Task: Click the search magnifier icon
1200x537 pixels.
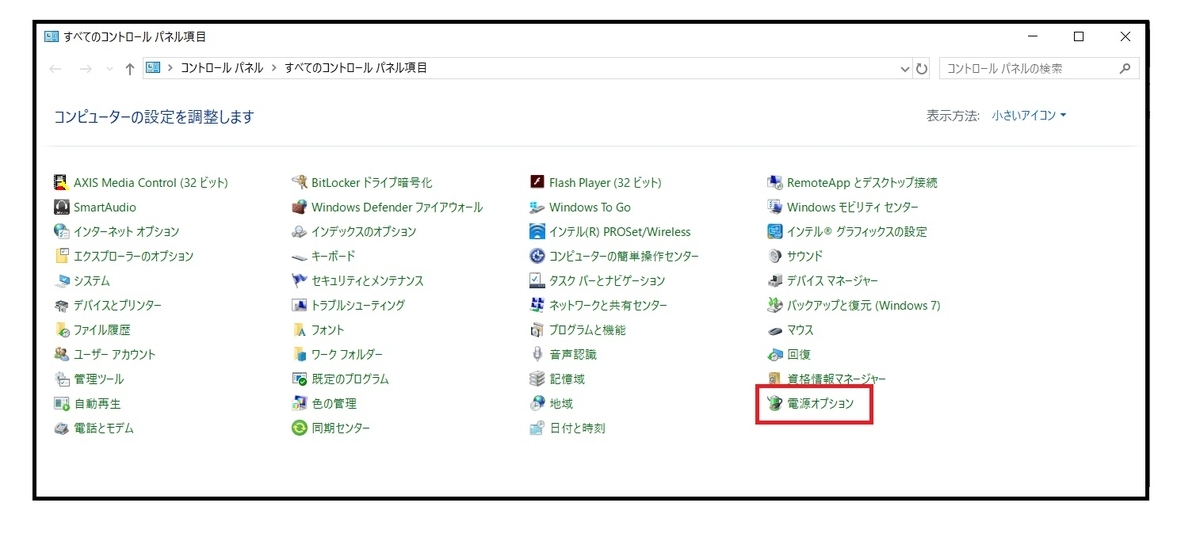Action: point(1125,68)
